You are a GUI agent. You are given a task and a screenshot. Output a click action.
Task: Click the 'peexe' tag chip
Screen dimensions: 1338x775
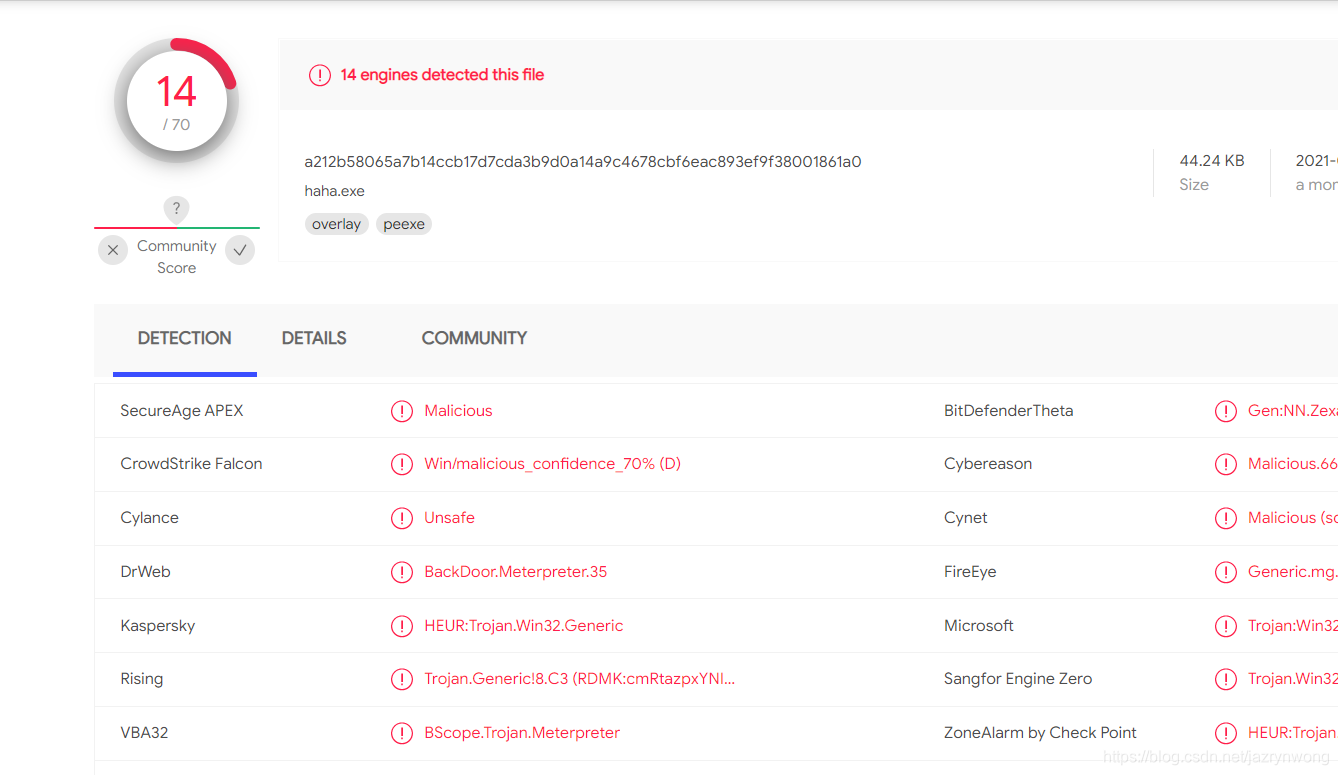click(x=404, y=224)
